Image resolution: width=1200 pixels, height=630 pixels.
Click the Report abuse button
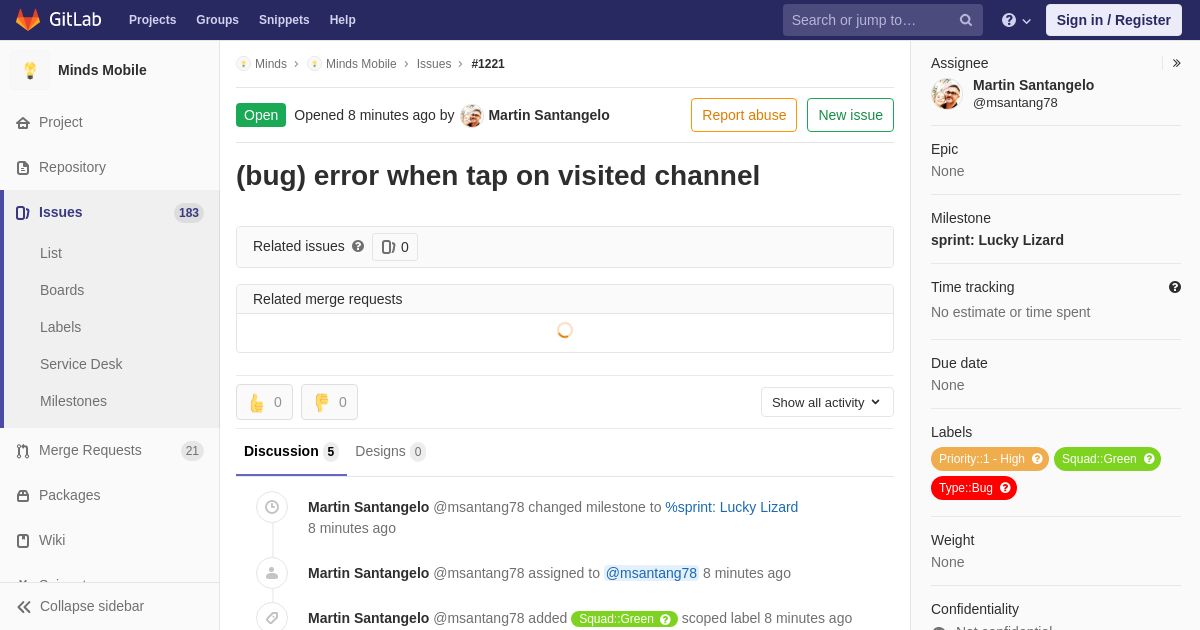click(x=744, y=115)
